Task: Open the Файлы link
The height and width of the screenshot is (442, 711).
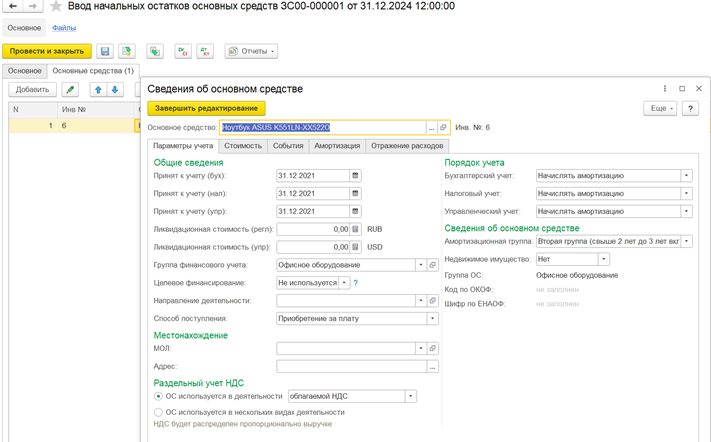Action: (64, 28)
